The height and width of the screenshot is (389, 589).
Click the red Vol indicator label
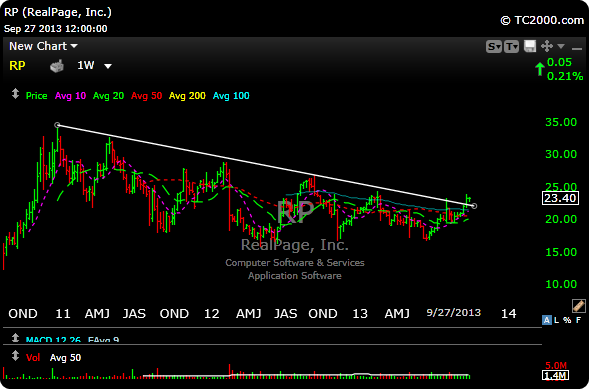[33, 358]
